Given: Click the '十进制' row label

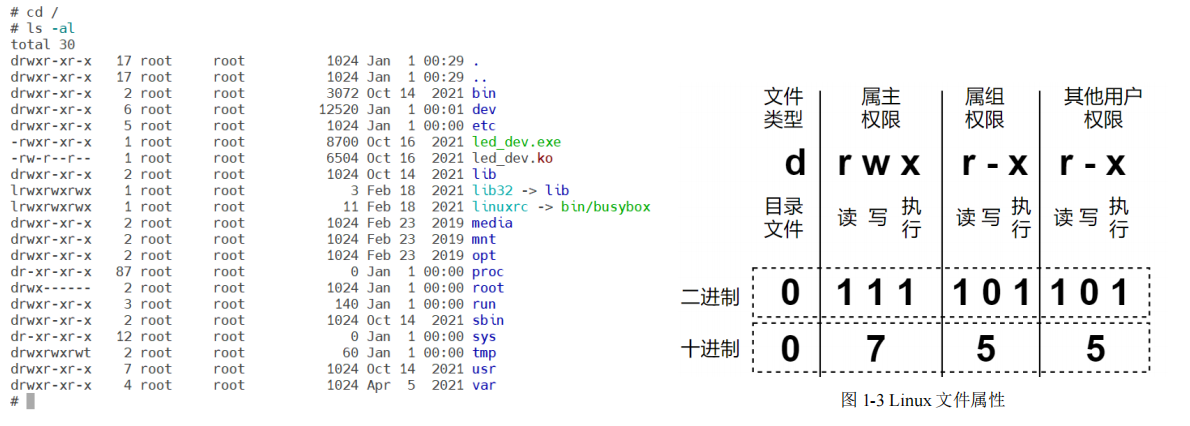Looking at the screenshot, I should tap(710, 349).
